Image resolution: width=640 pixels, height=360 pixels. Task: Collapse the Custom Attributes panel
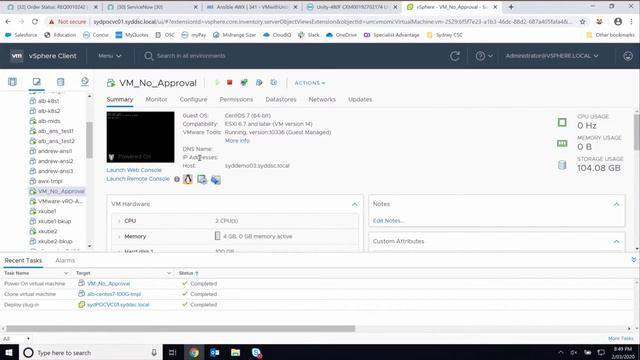616,242
